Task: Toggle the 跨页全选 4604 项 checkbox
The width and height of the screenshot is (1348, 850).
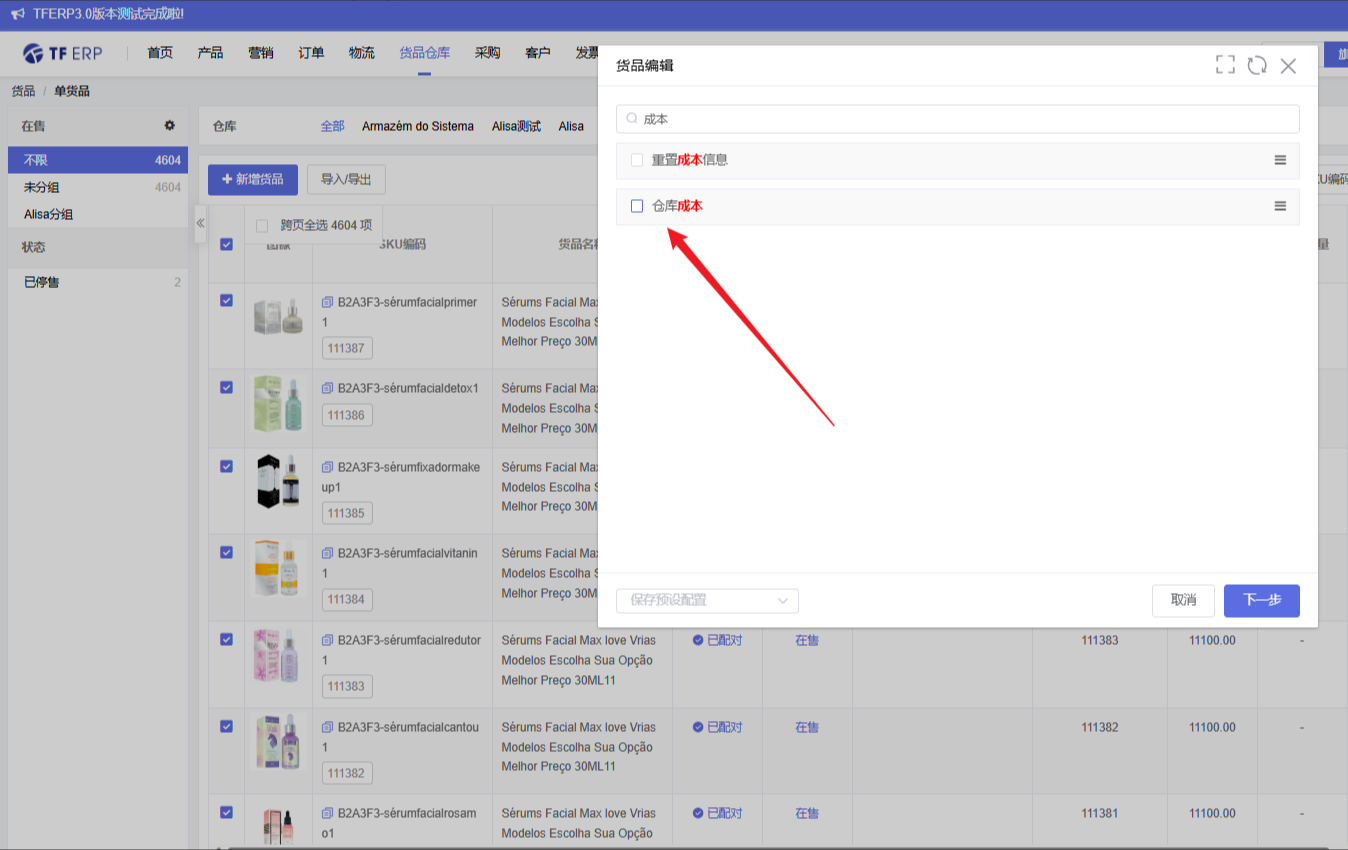Action: [262, 226]
